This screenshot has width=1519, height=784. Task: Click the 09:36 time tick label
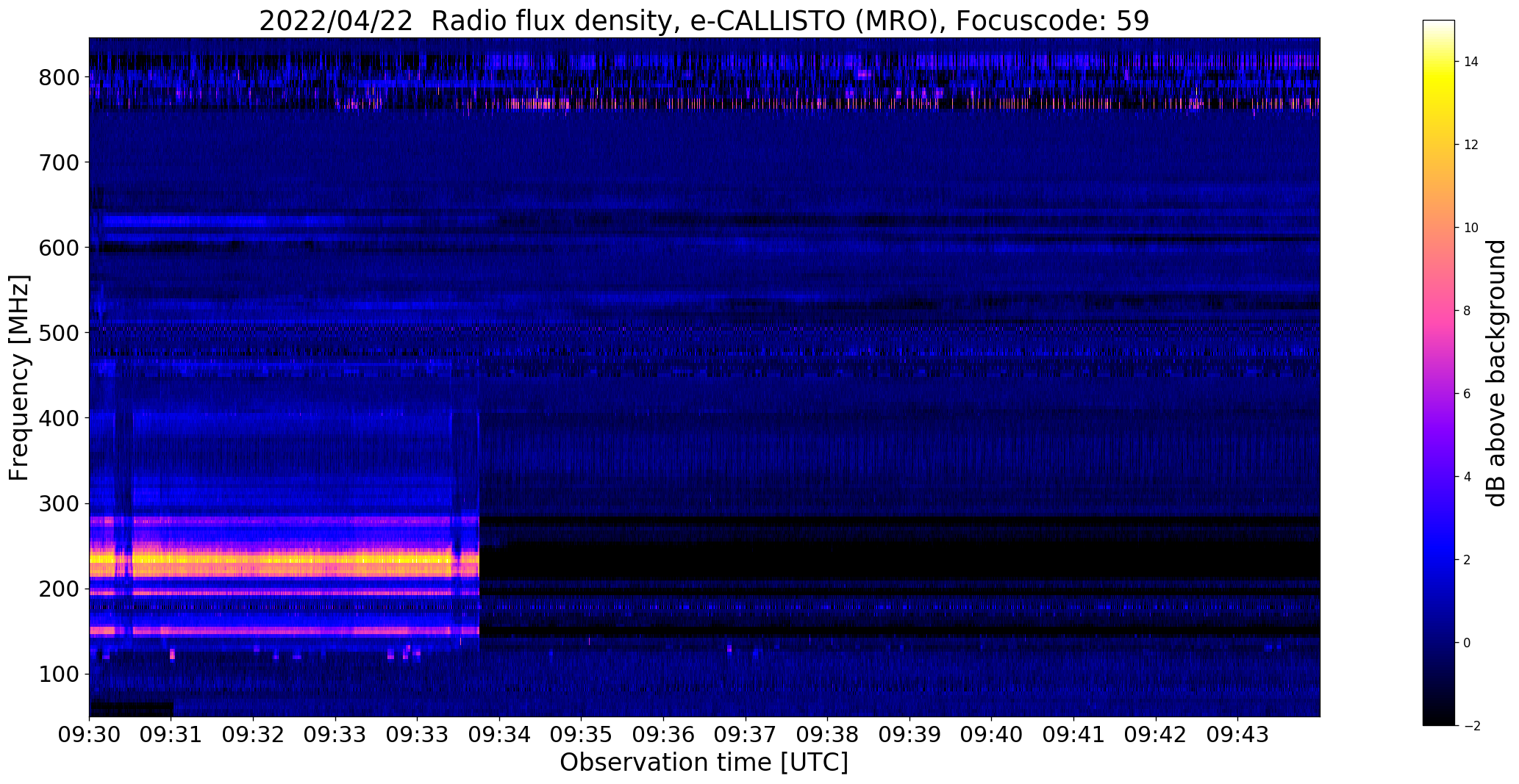664,736
